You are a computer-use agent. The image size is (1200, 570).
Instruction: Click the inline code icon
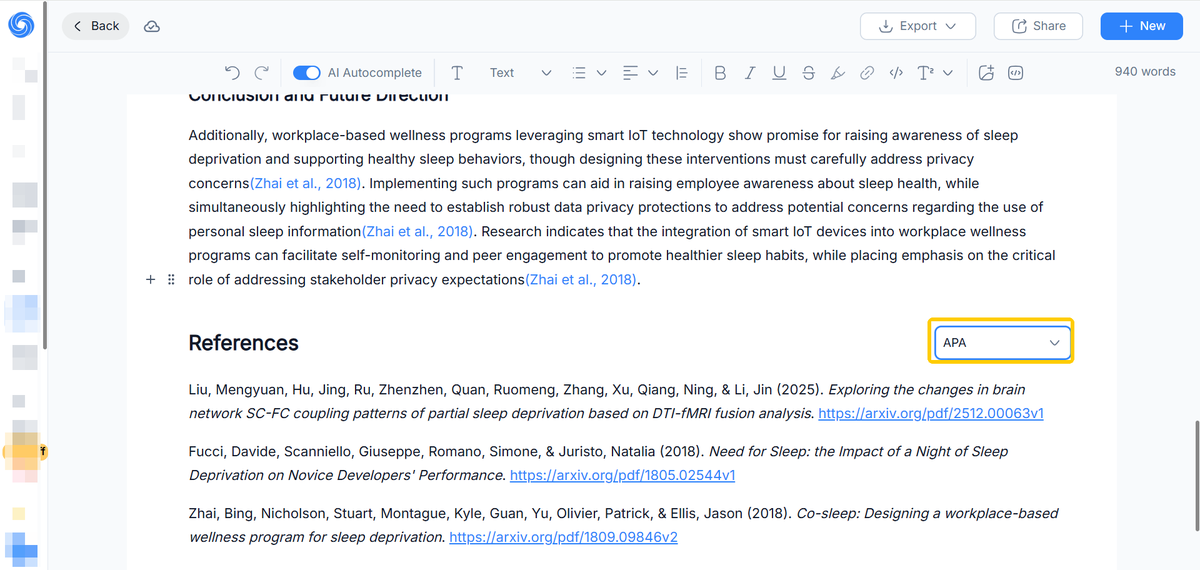pos(896,73)
